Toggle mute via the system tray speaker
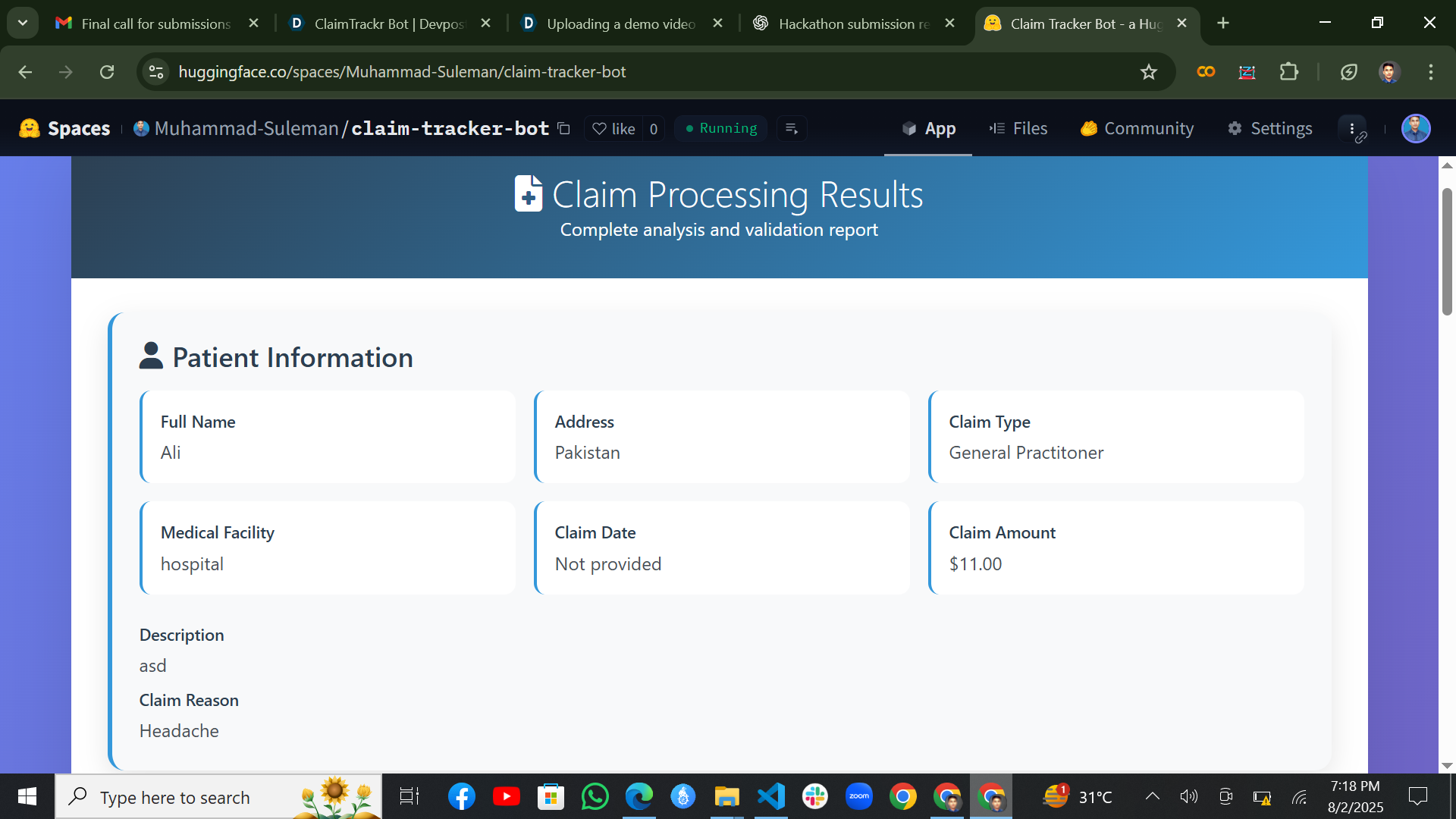Viewport: 1456px width, 819px height. [x=1188, y=796]
